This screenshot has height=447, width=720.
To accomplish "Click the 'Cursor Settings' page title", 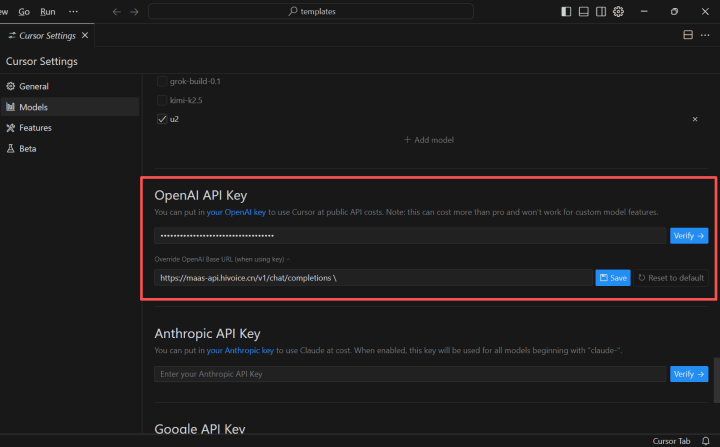I will click(x=42, y=61).
